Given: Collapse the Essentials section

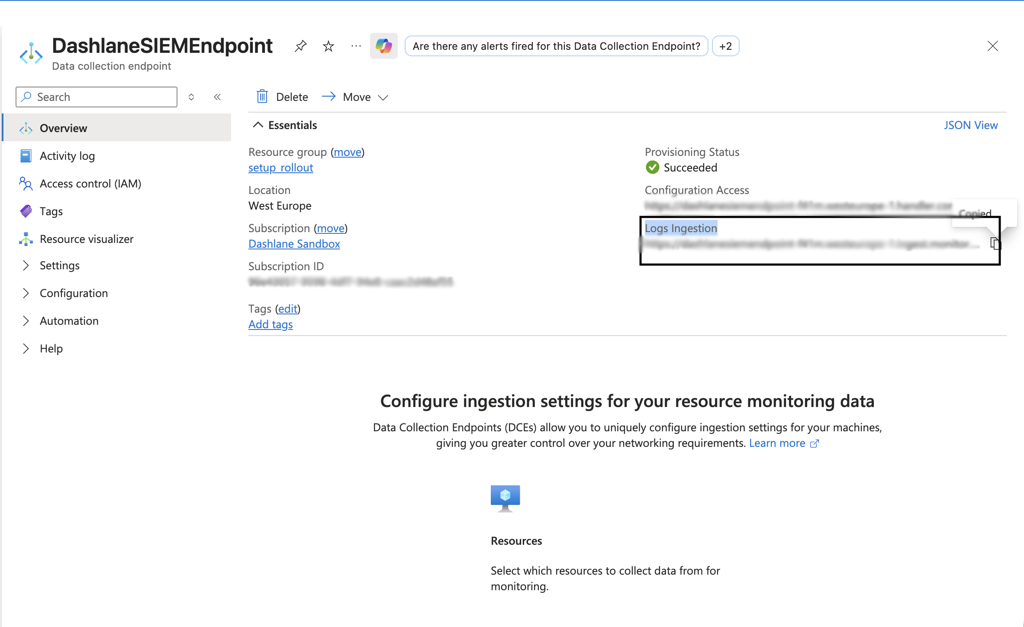Looking at the screenshot, I should (x=258, y=125).
